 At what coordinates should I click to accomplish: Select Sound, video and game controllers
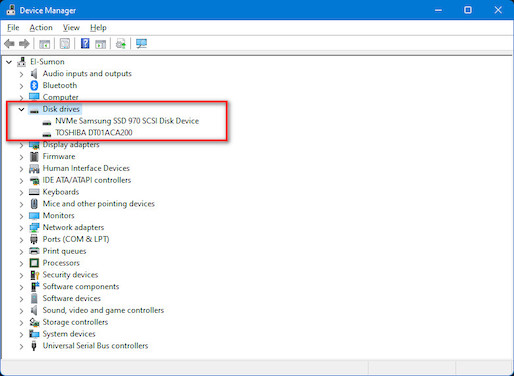(x=103, y=310)
